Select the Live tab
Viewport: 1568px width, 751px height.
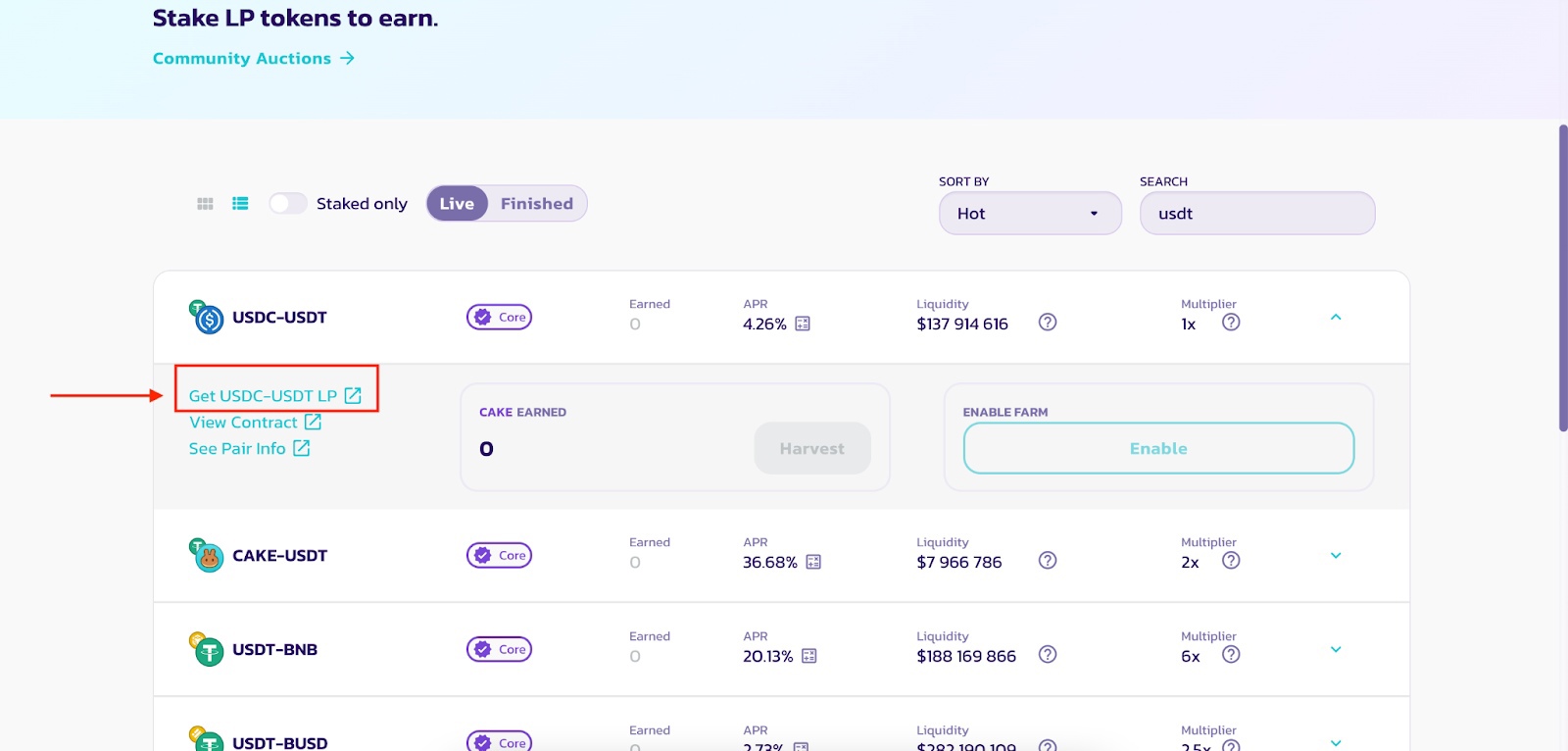[457, 203]
